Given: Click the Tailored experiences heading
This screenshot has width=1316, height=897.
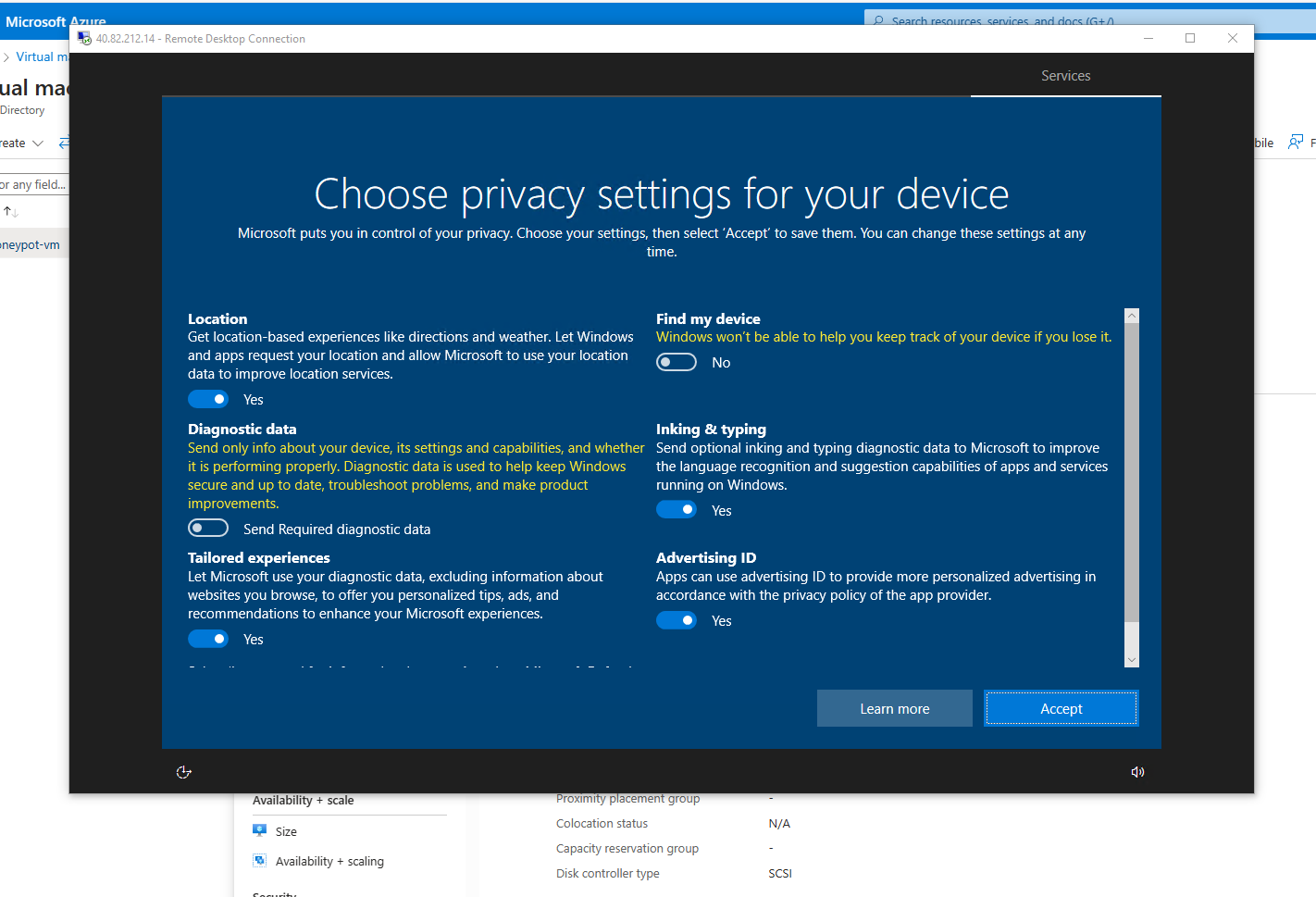Looking at the screenshot, I should point(258,557).
